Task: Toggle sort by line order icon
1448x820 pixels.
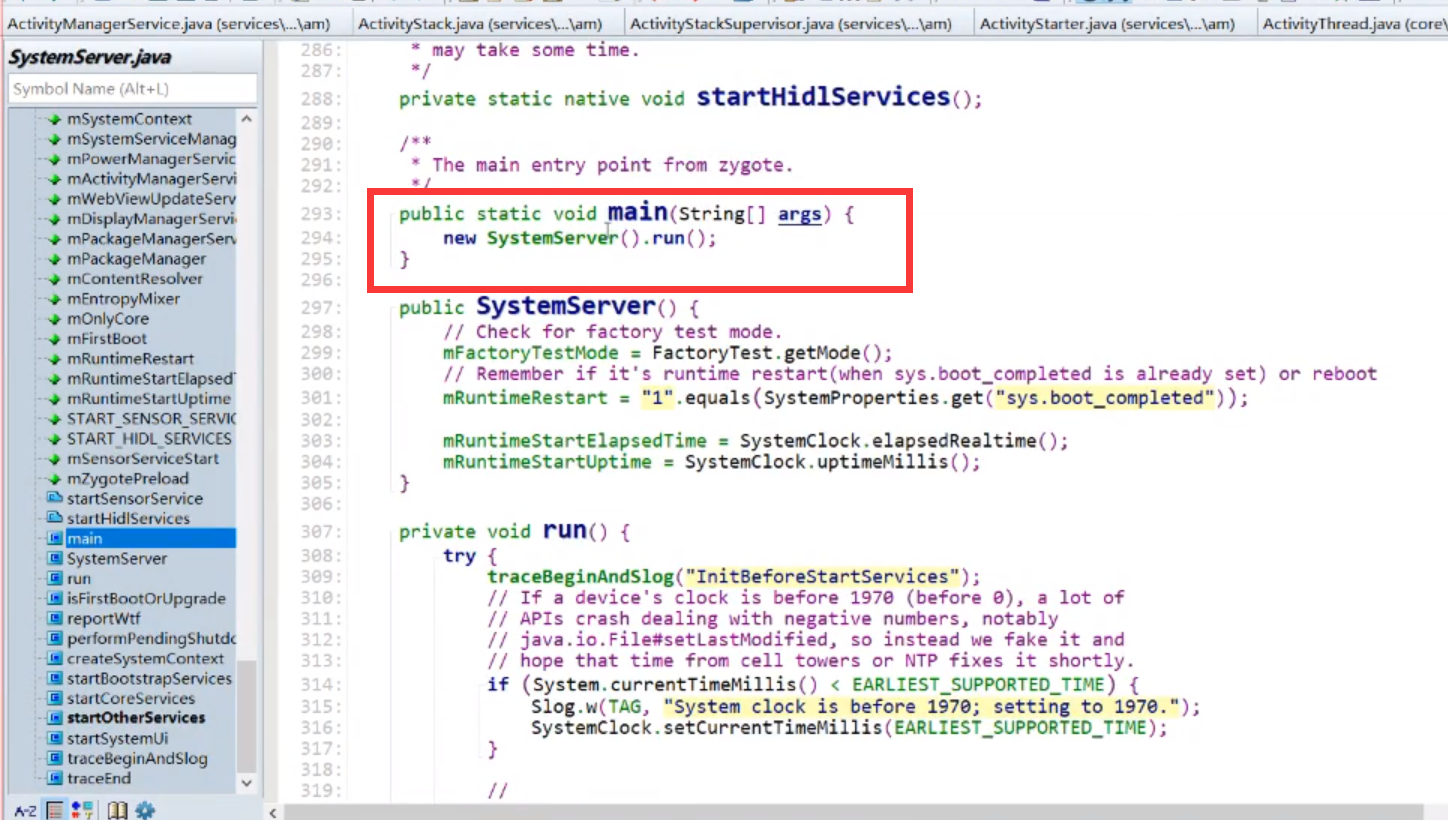Action: click(x=55, y=810)
